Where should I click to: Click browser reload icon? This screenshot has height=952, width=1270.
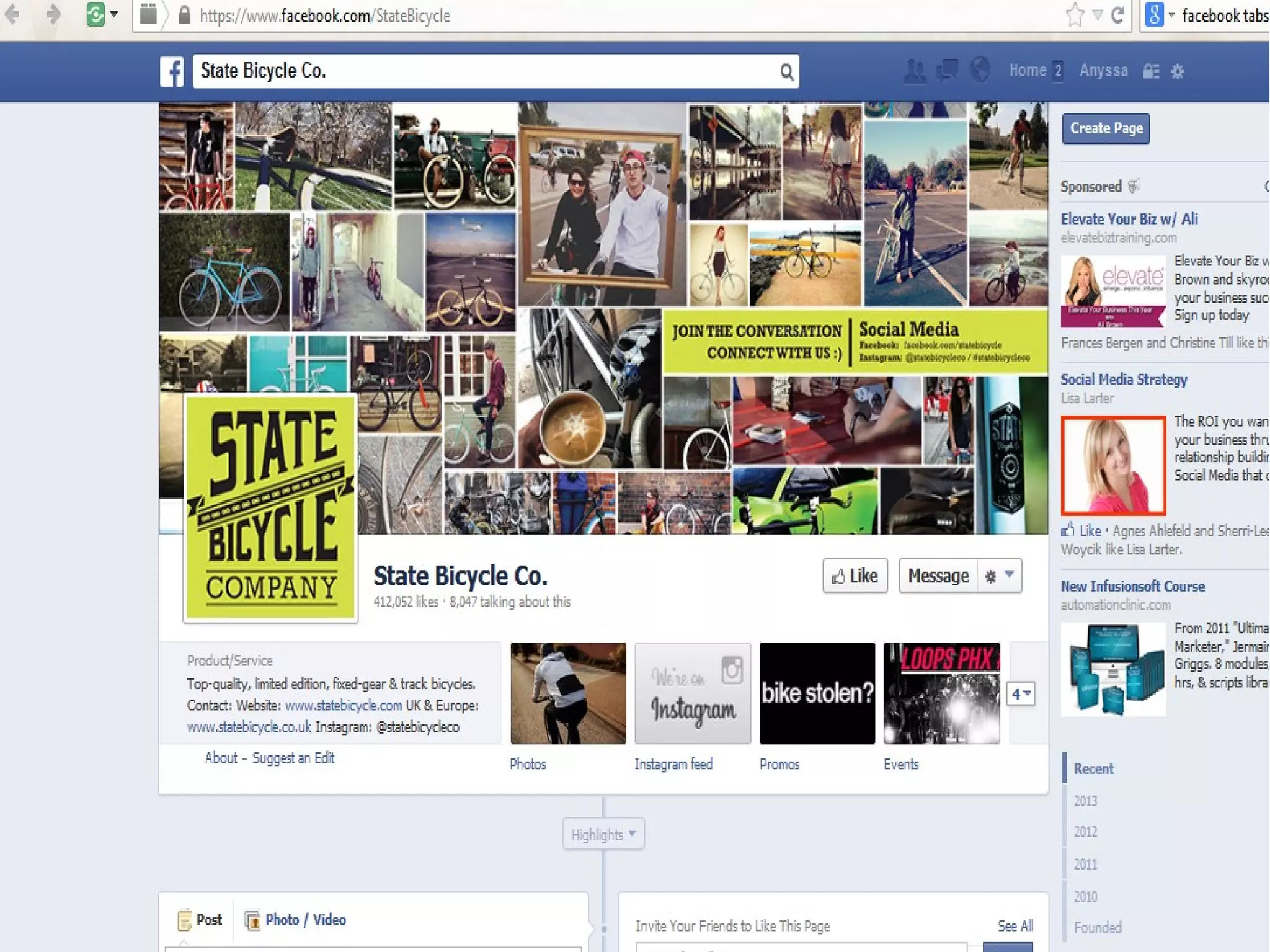1117,16
